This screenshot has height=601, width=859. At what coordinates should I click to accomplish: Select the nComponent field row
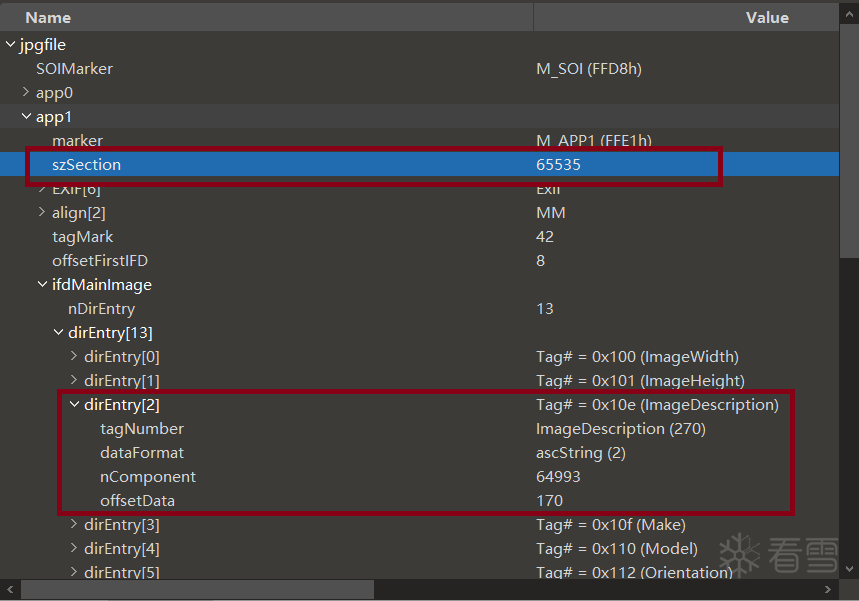(x=148, y=477)
